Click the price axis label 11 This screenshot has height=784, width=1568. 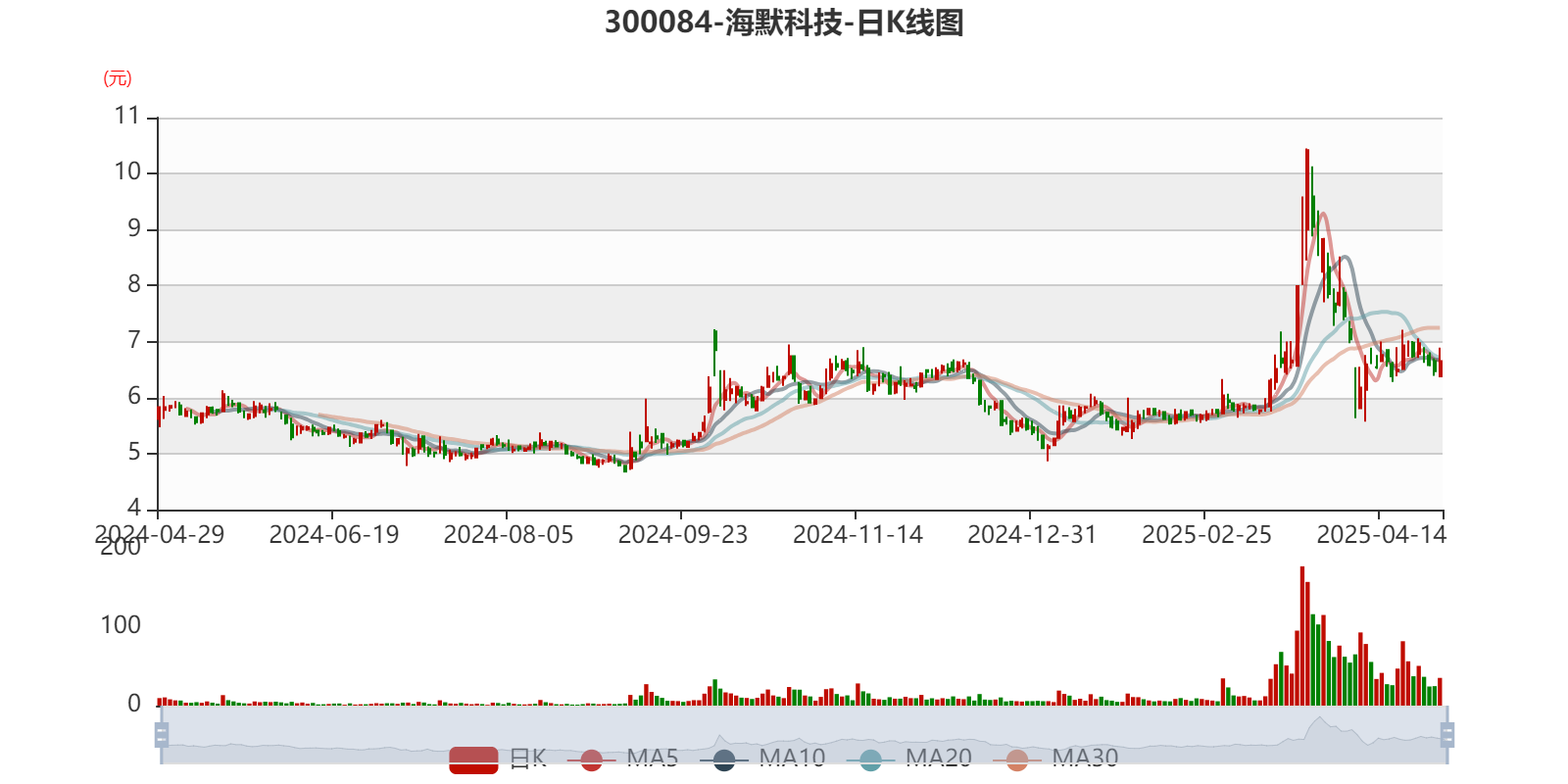point(127,116)
